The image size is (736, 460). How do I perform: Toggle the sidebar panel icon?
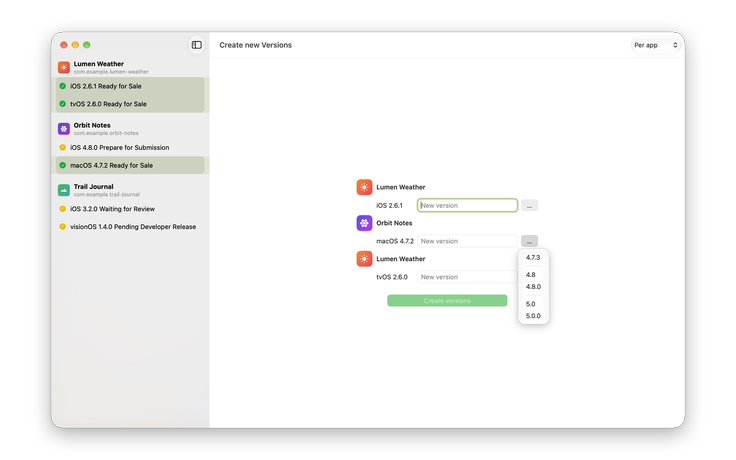click(x=197, y=45)
